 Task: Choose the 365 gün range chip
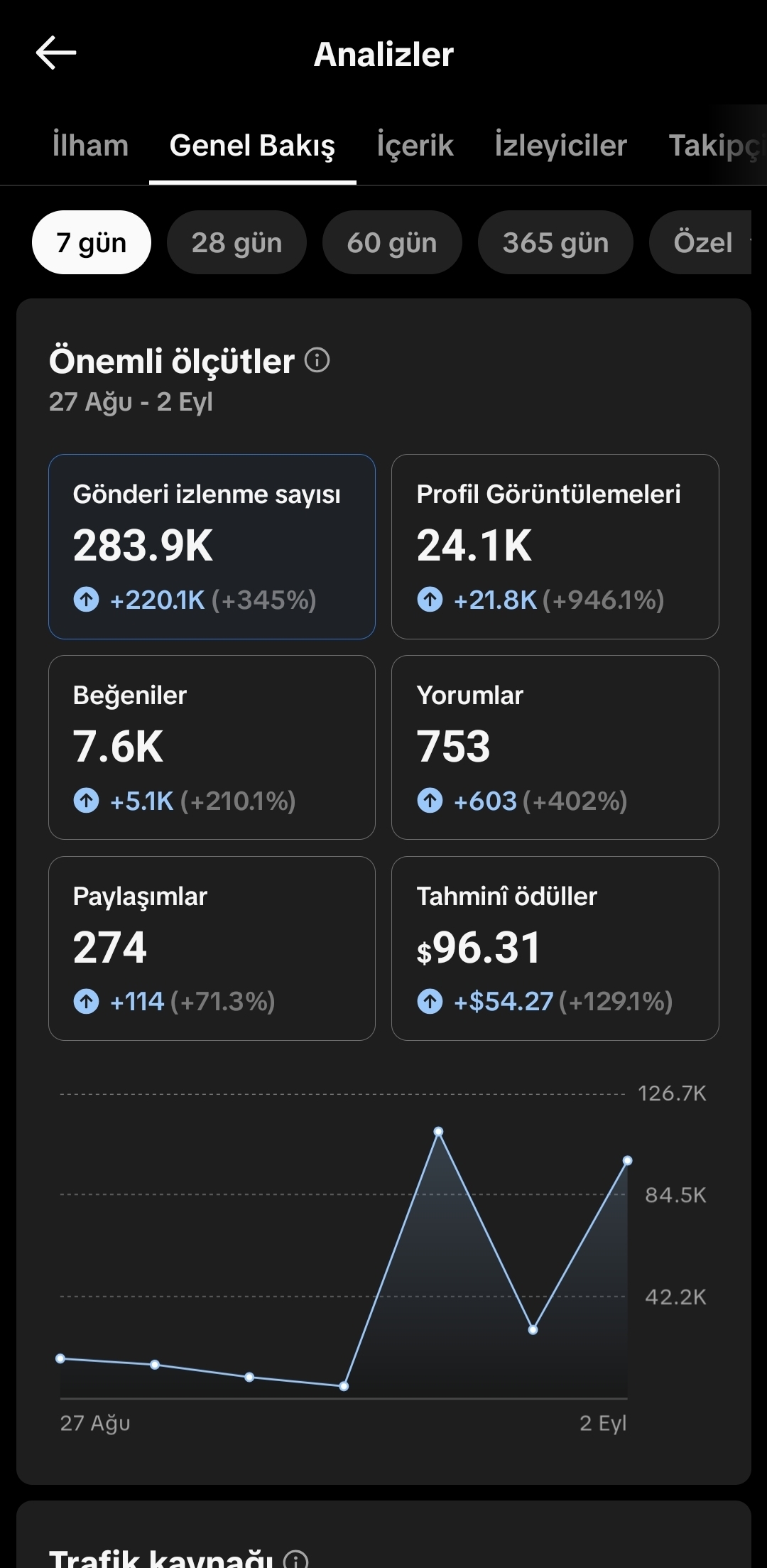pyautogui.click(x=555, y=242)
